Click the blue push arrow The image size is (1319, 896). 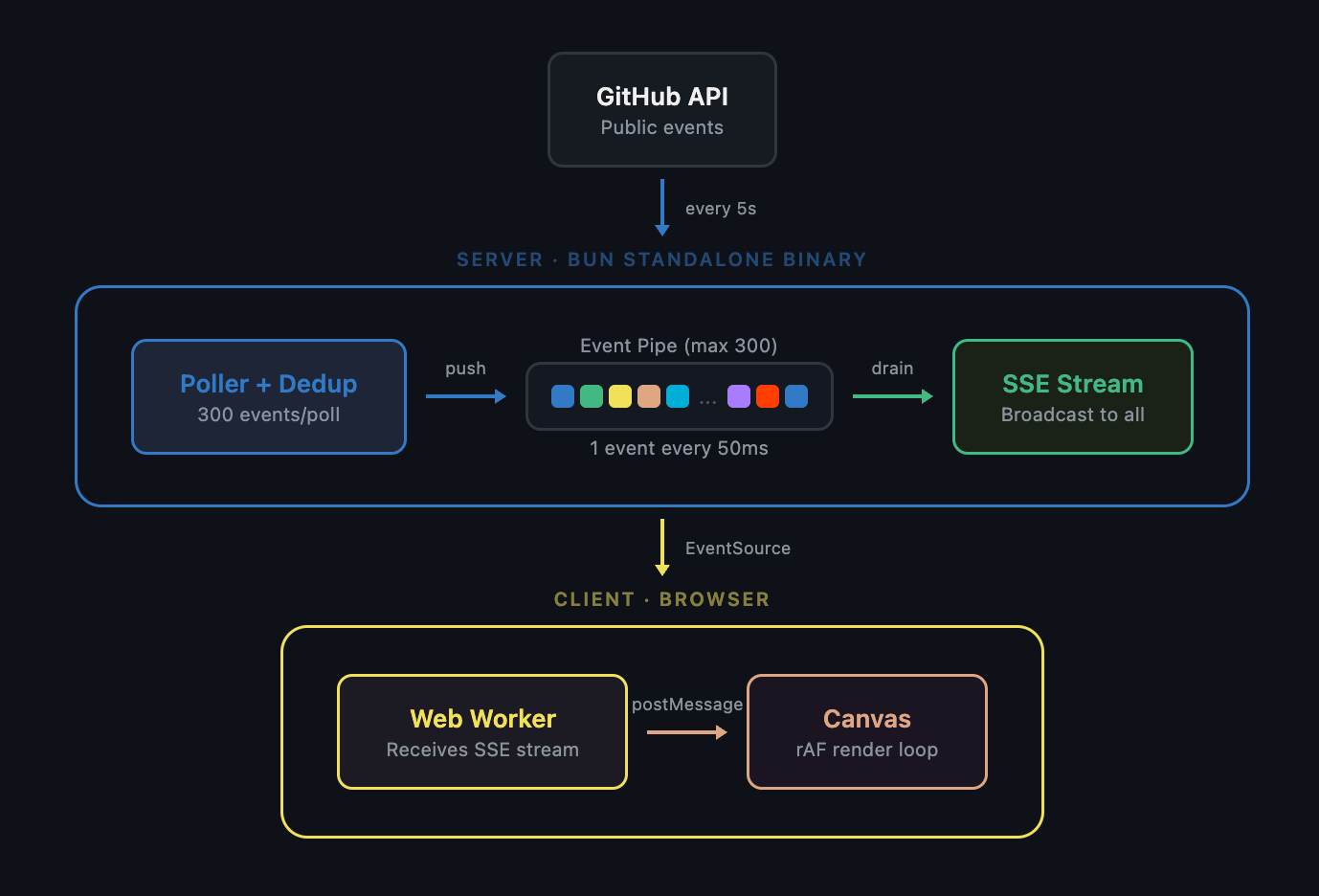click(x=466, y=396)
